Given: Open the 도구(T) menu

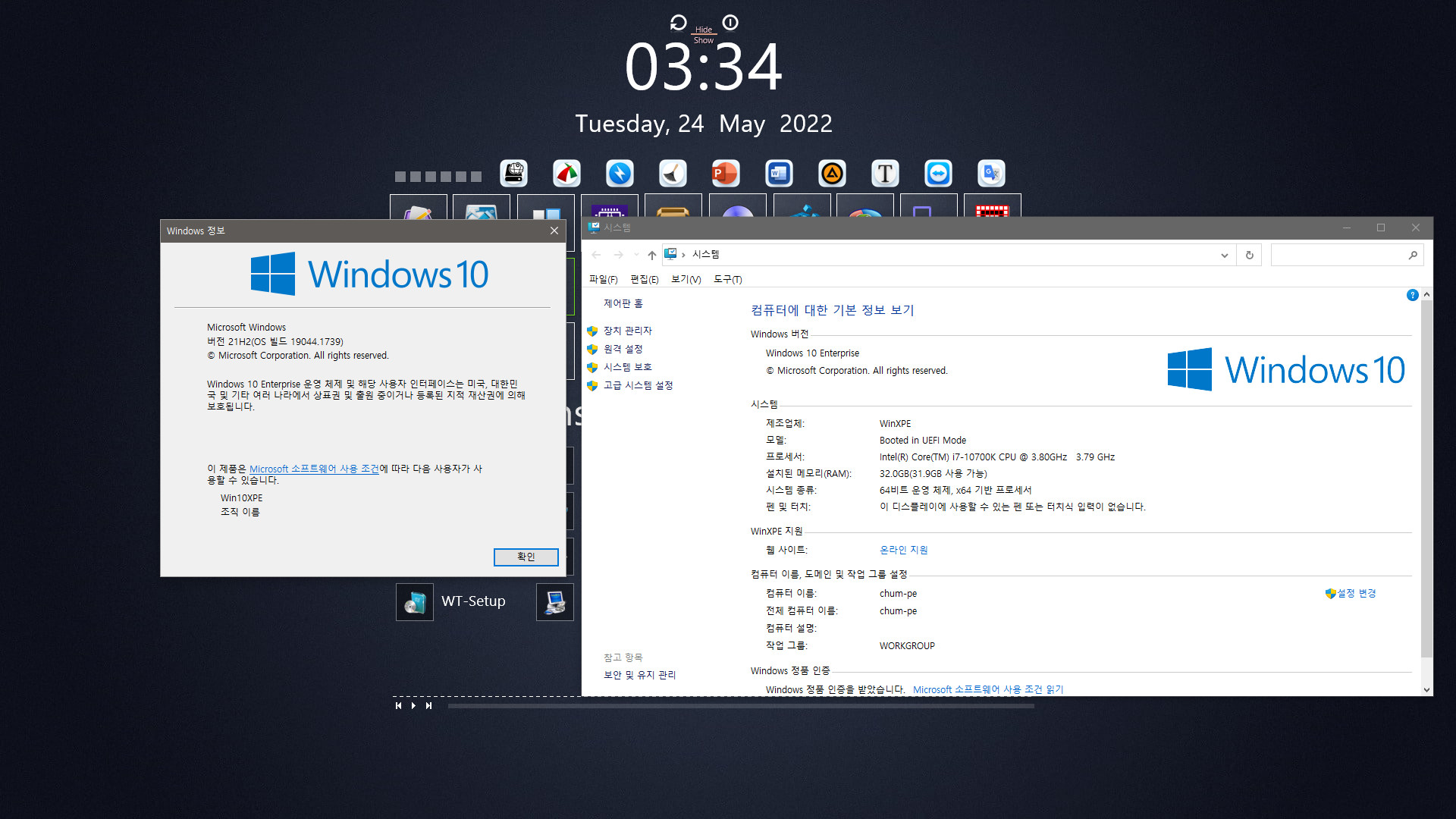Looking at the screenshot, I should (x=728, y=280).
